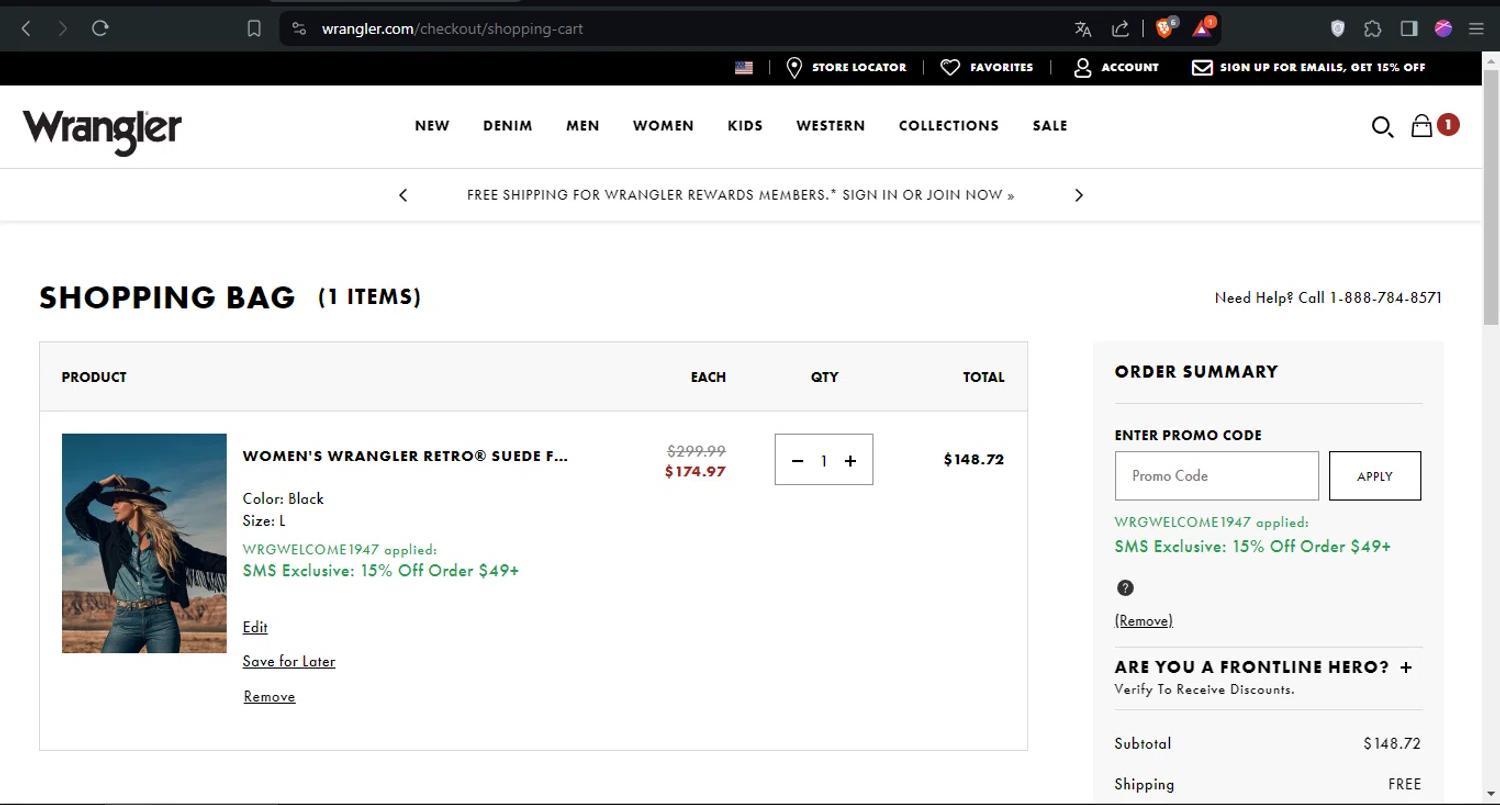This screenshot has height=805, width=1500.
Task: Show previous promo banner message
Action: coord(403,195)
